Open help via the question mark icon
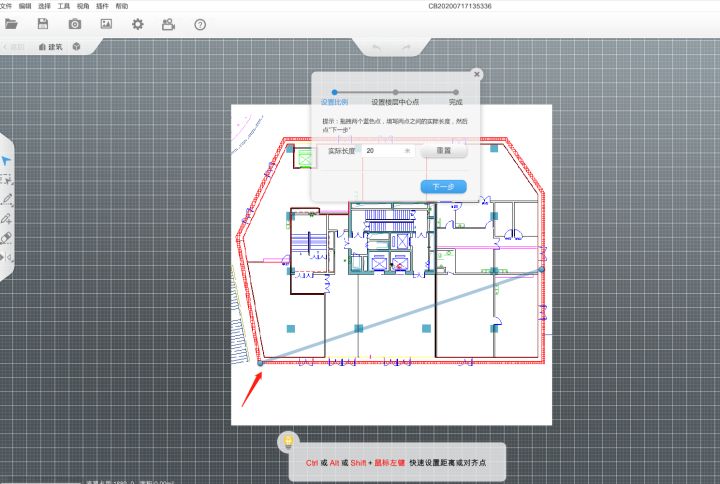Screen dimensions: 720x484 [200, 25]
